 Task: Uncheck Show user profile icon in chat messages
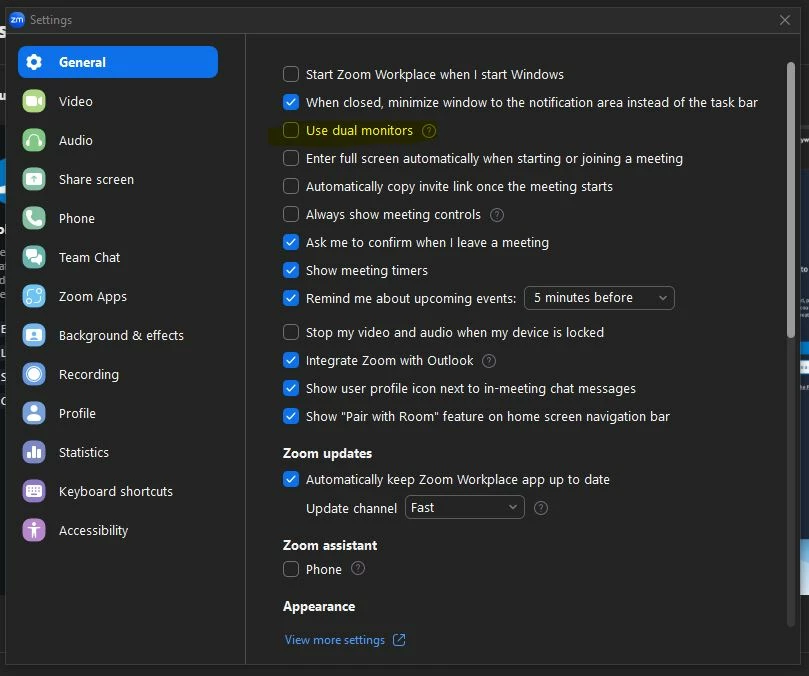pos(291,389)
